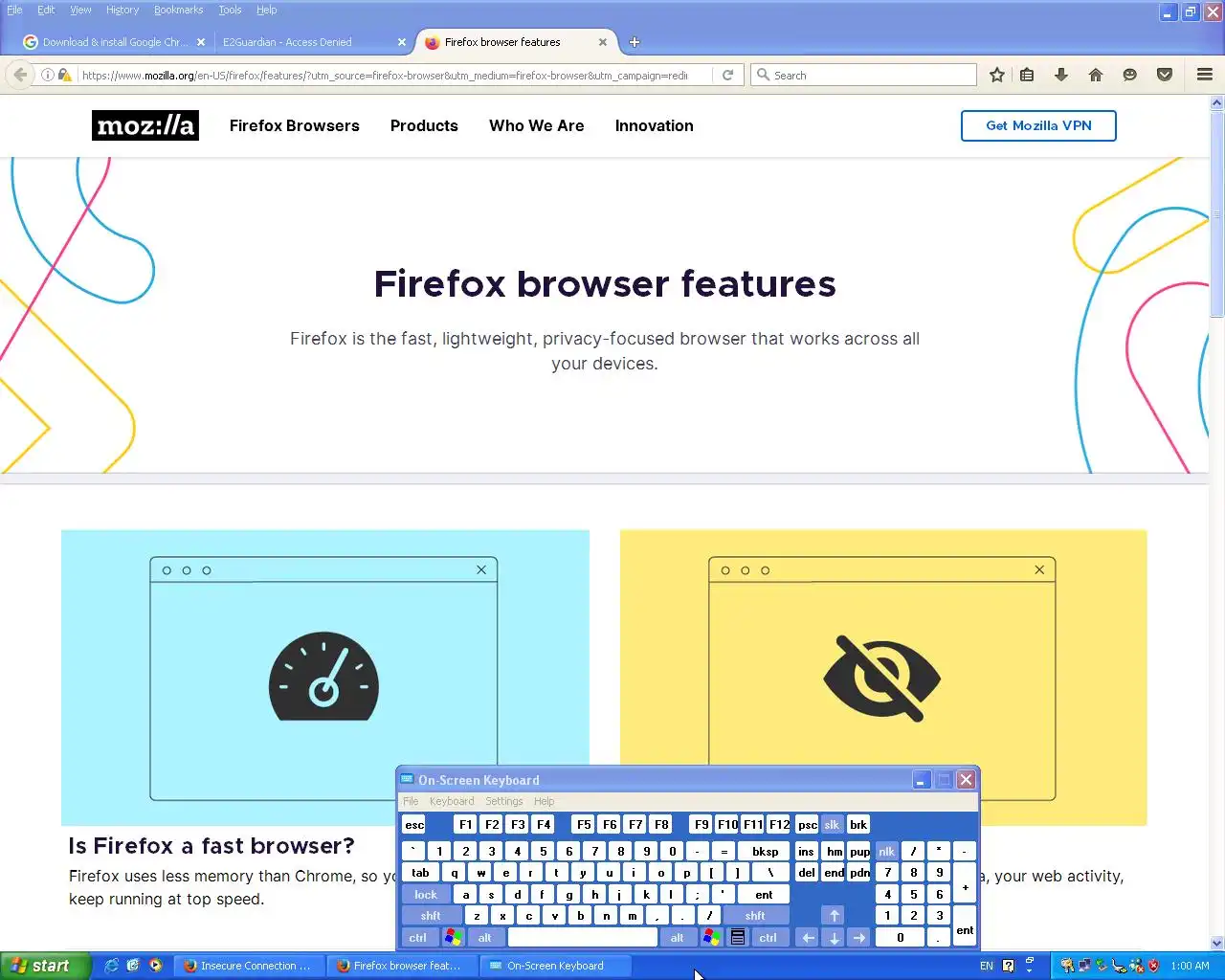Click the site information icon in the URL bar

pyautogui.click(x=47, y=75)
